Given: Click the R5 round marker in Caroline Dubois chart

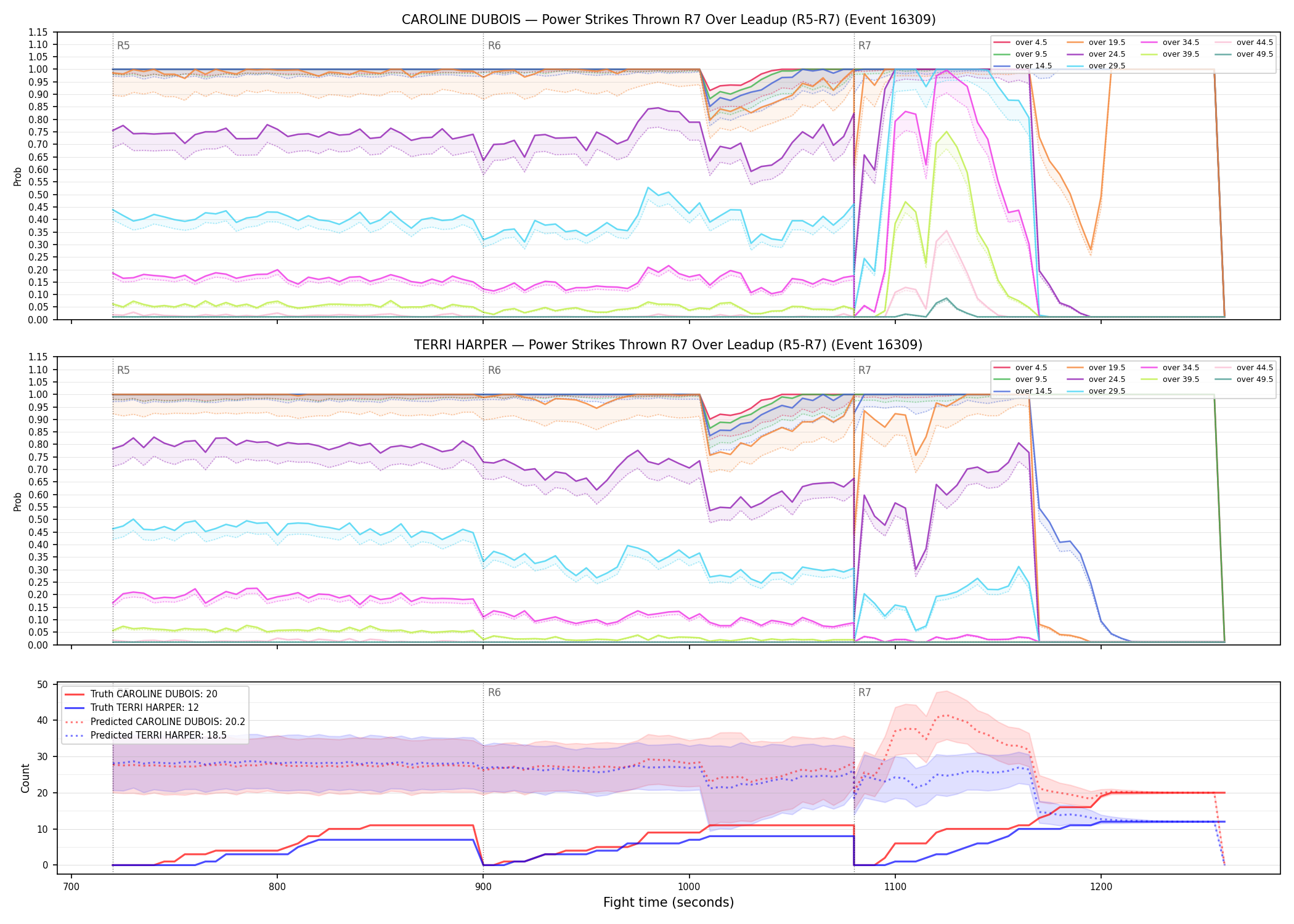Looking at the screenshot, I should point(123,46).
